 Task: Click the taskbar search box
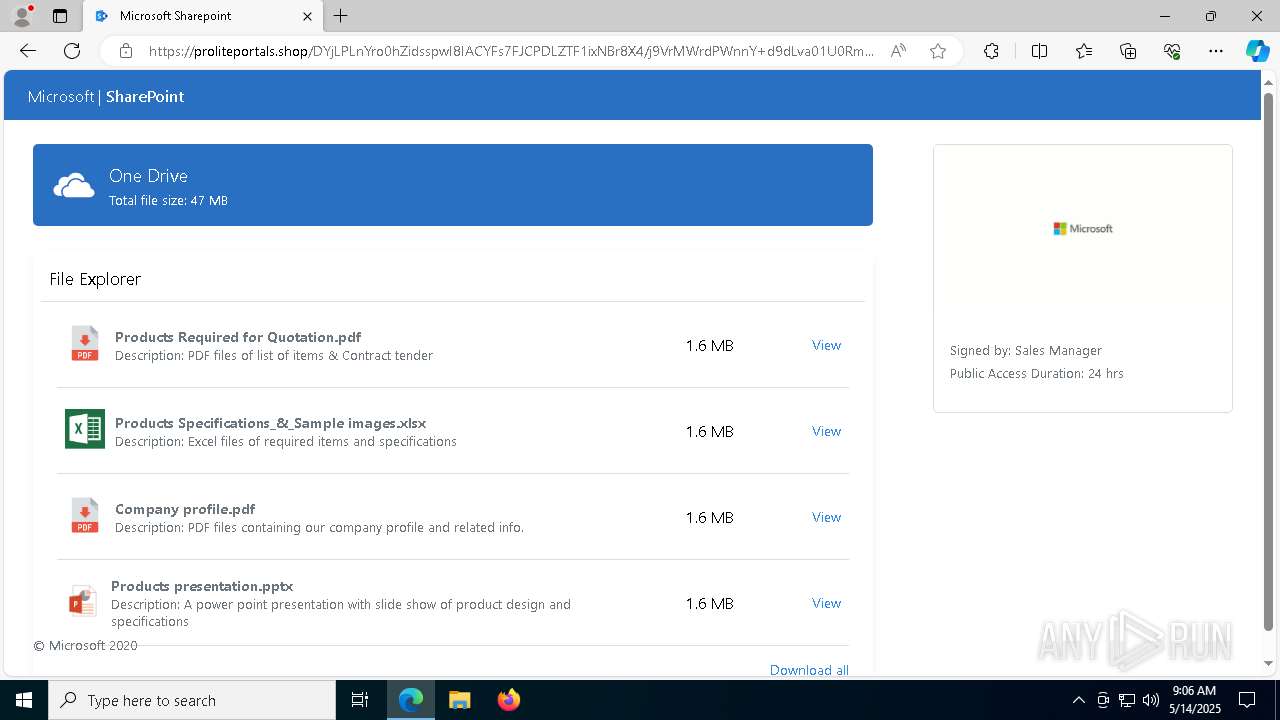[192, 700]
